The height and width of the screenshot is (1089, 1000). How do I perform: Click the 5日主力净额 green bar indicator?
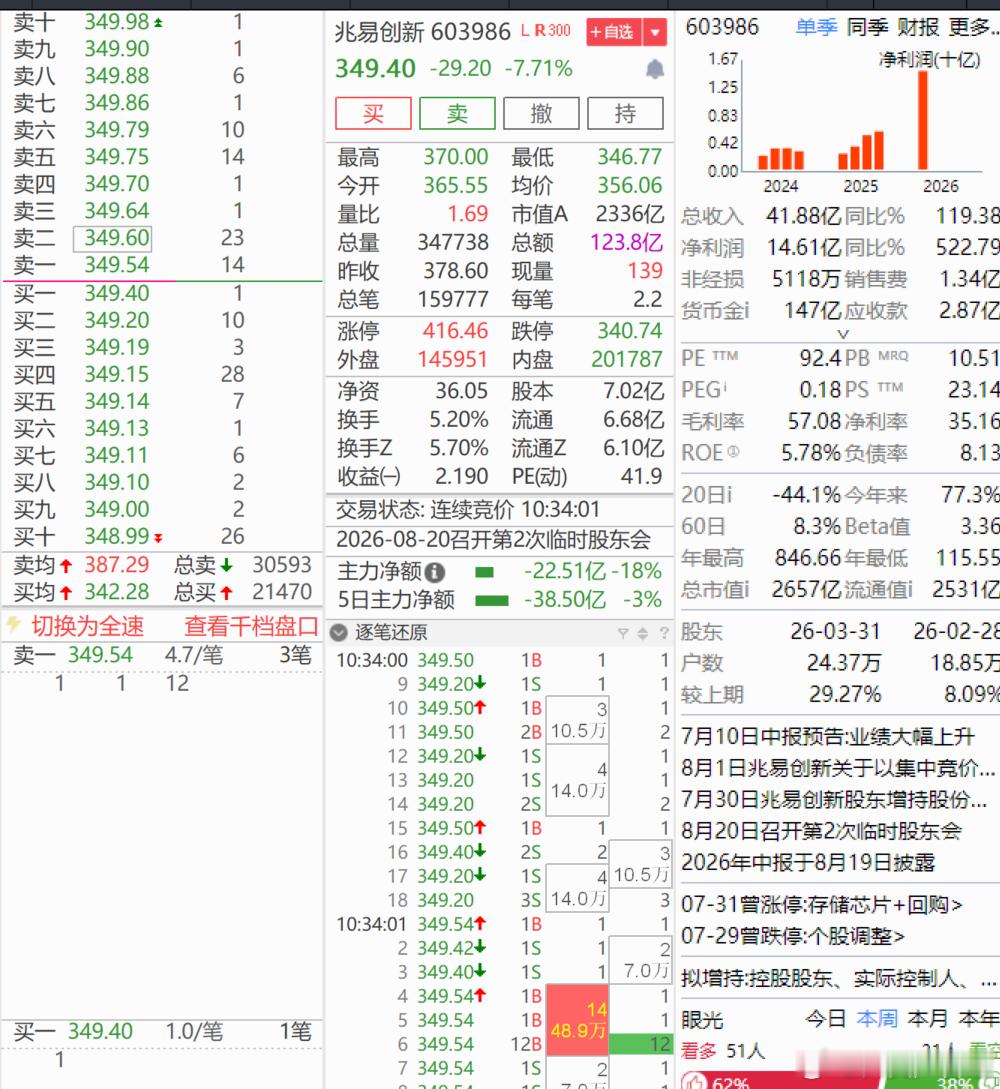point(492,600)
